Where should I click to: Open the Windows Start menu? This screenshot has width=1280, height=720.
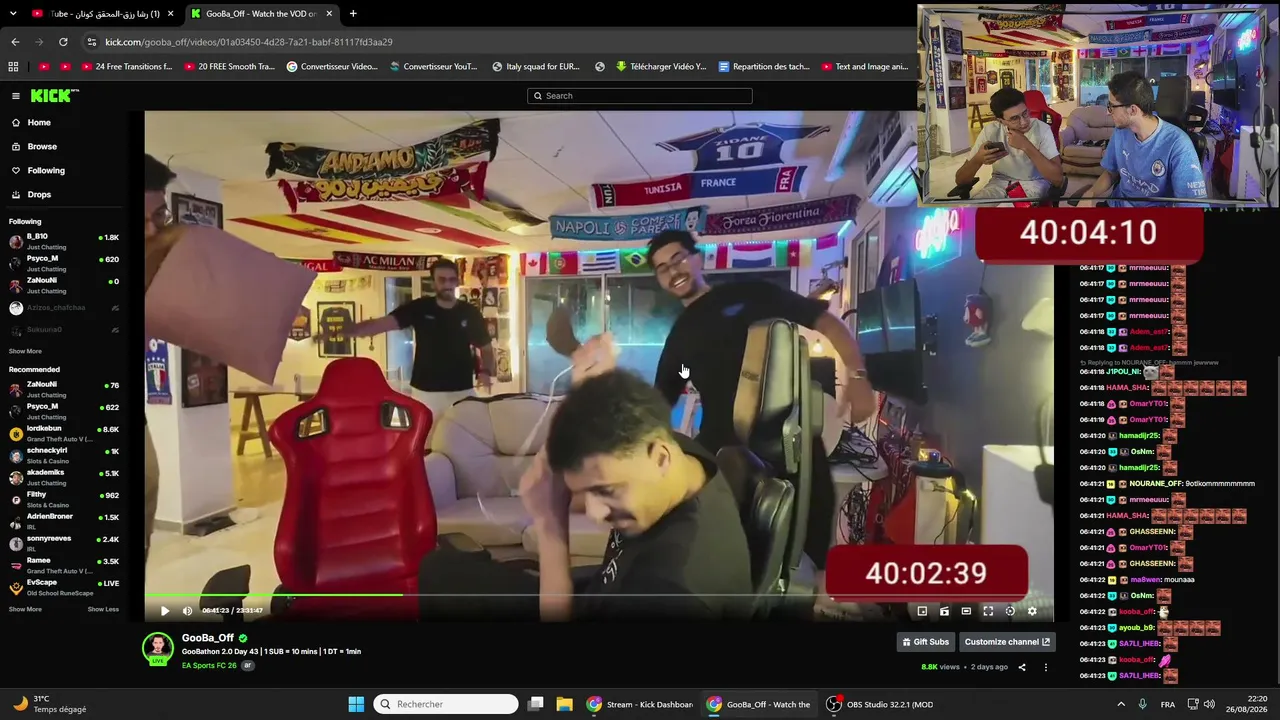[x=356, y=704]
